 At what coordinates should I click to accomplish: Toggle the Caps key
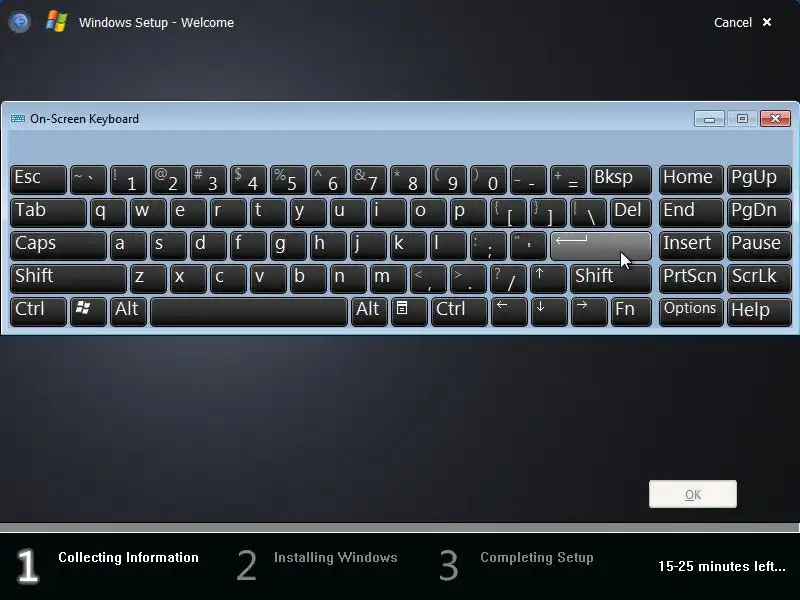[58, 246]
